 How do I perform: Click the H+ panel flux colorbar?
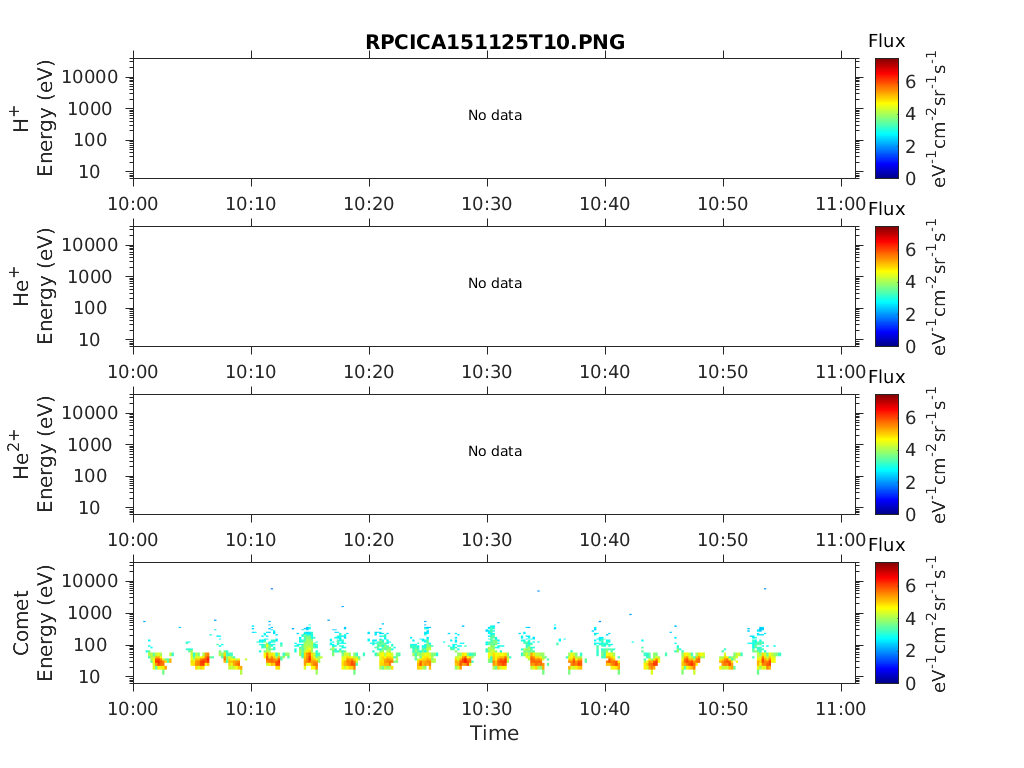887,118
